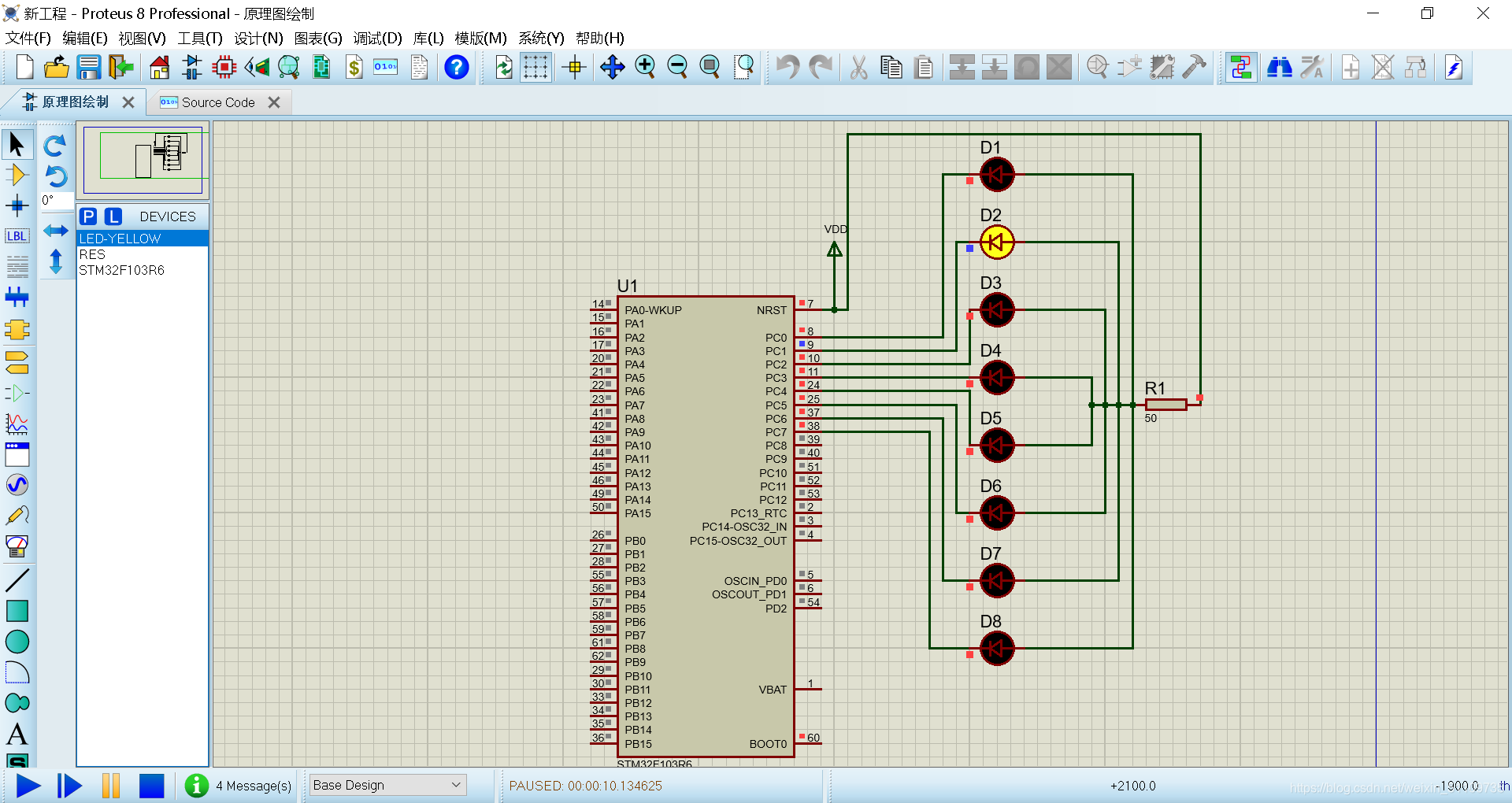Rotate clockwise with the rotate icon
This screenshot has width=1512, height=803.
pos(55,145)
